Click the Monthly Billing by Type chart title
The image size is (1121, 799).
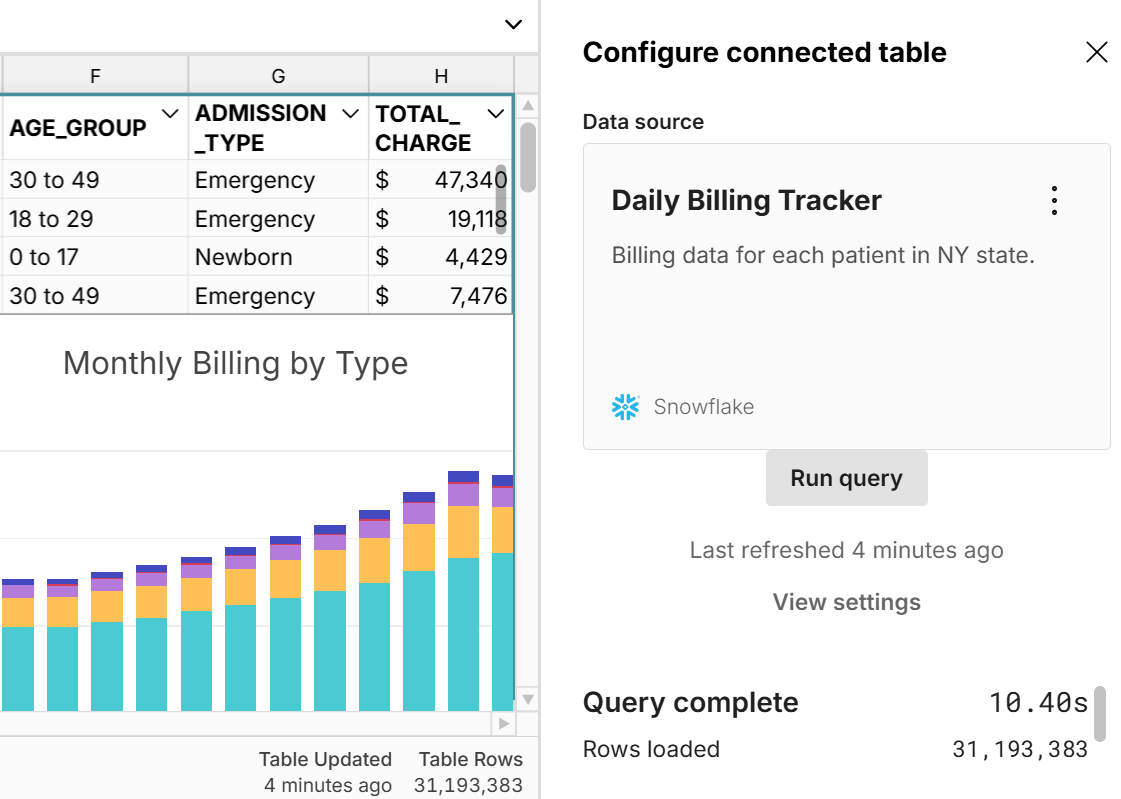[x=235, y=363]
